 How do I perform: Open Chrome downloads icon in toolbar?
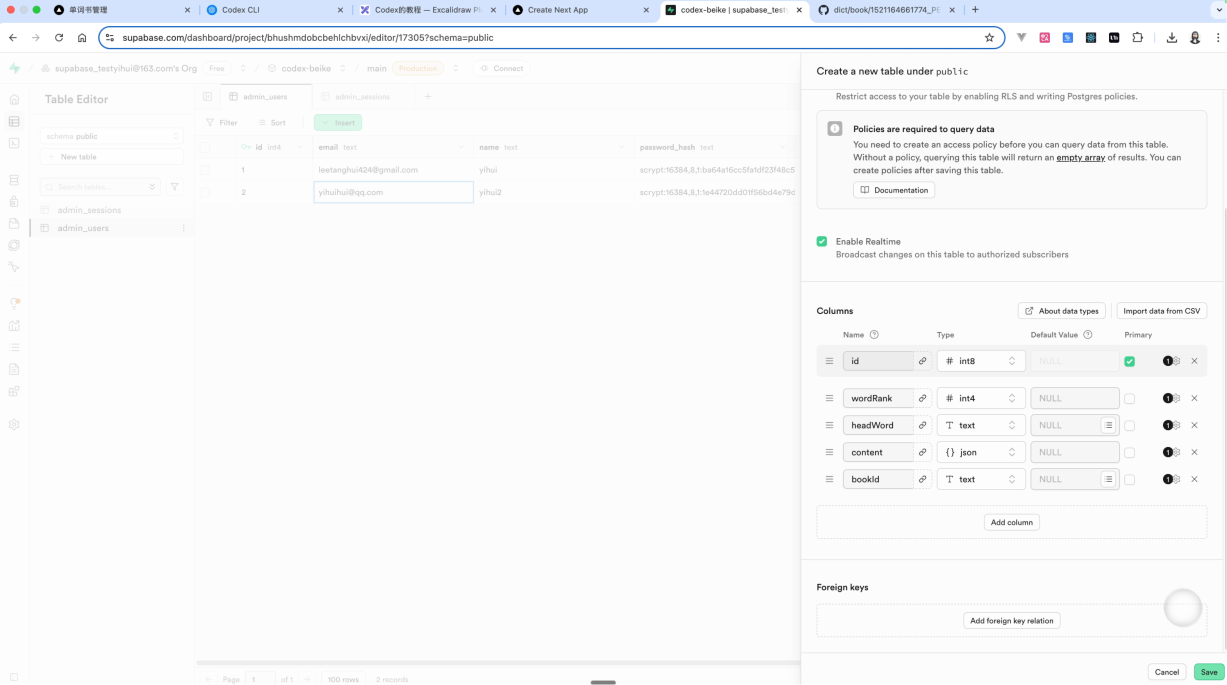click(x=1171, y=38)
